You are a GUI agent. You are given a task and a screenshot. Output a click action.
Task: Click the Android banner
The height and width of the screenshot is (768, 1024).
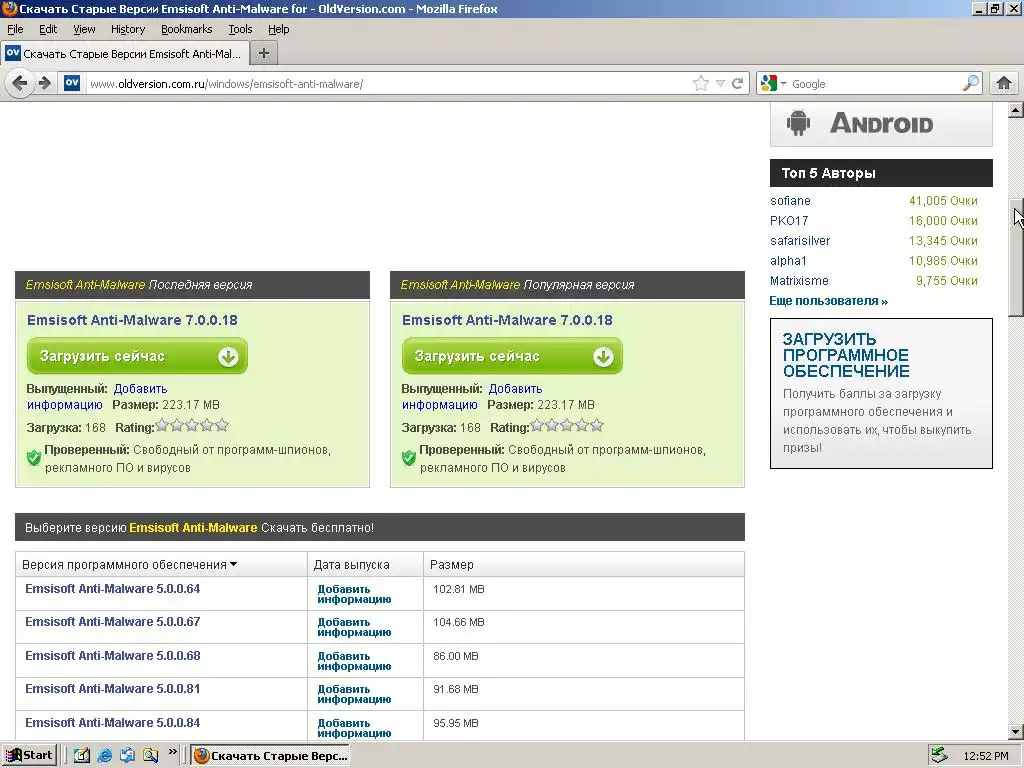[x=881, y=124]
